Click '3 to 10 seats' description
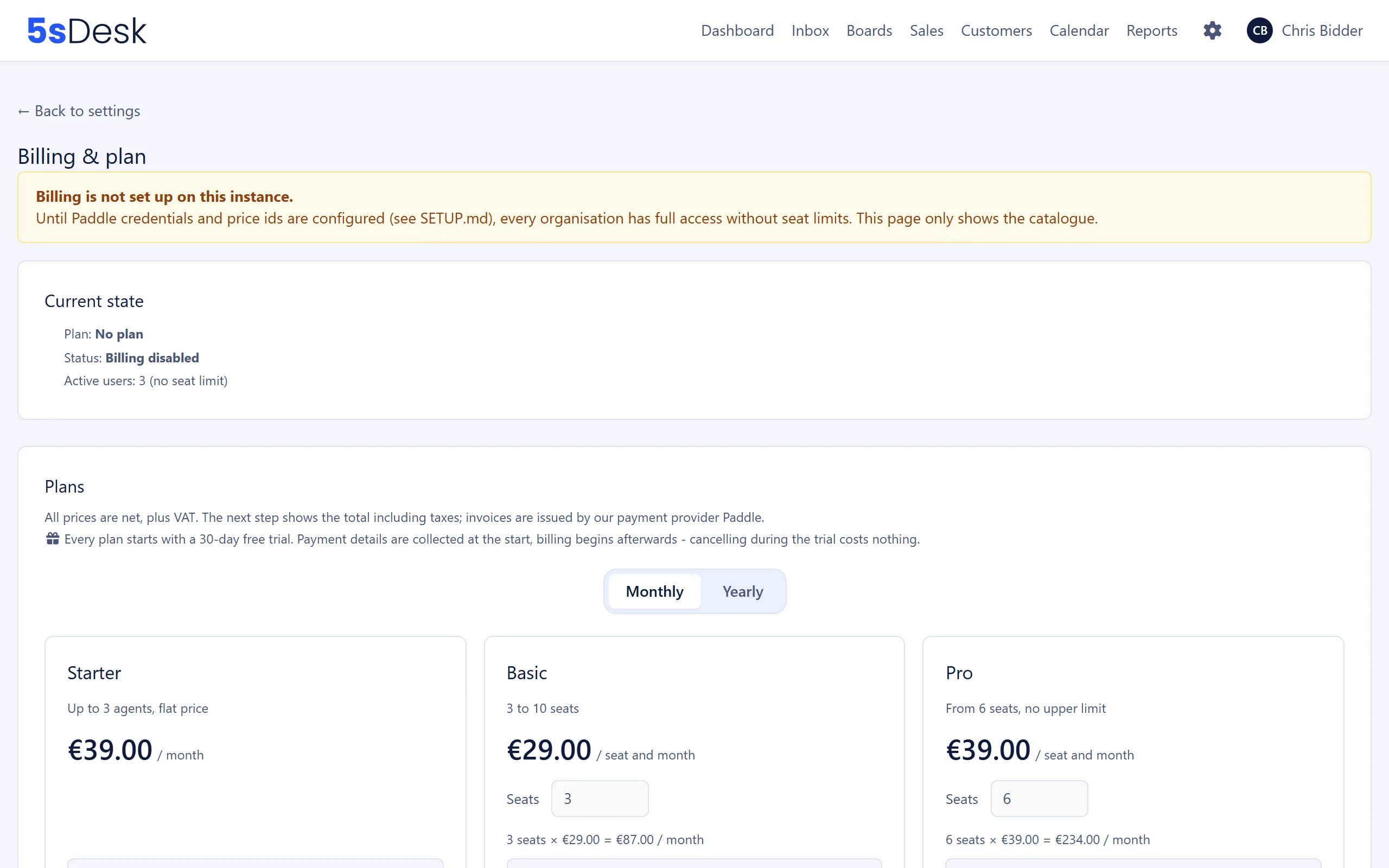 coord(543,709)
